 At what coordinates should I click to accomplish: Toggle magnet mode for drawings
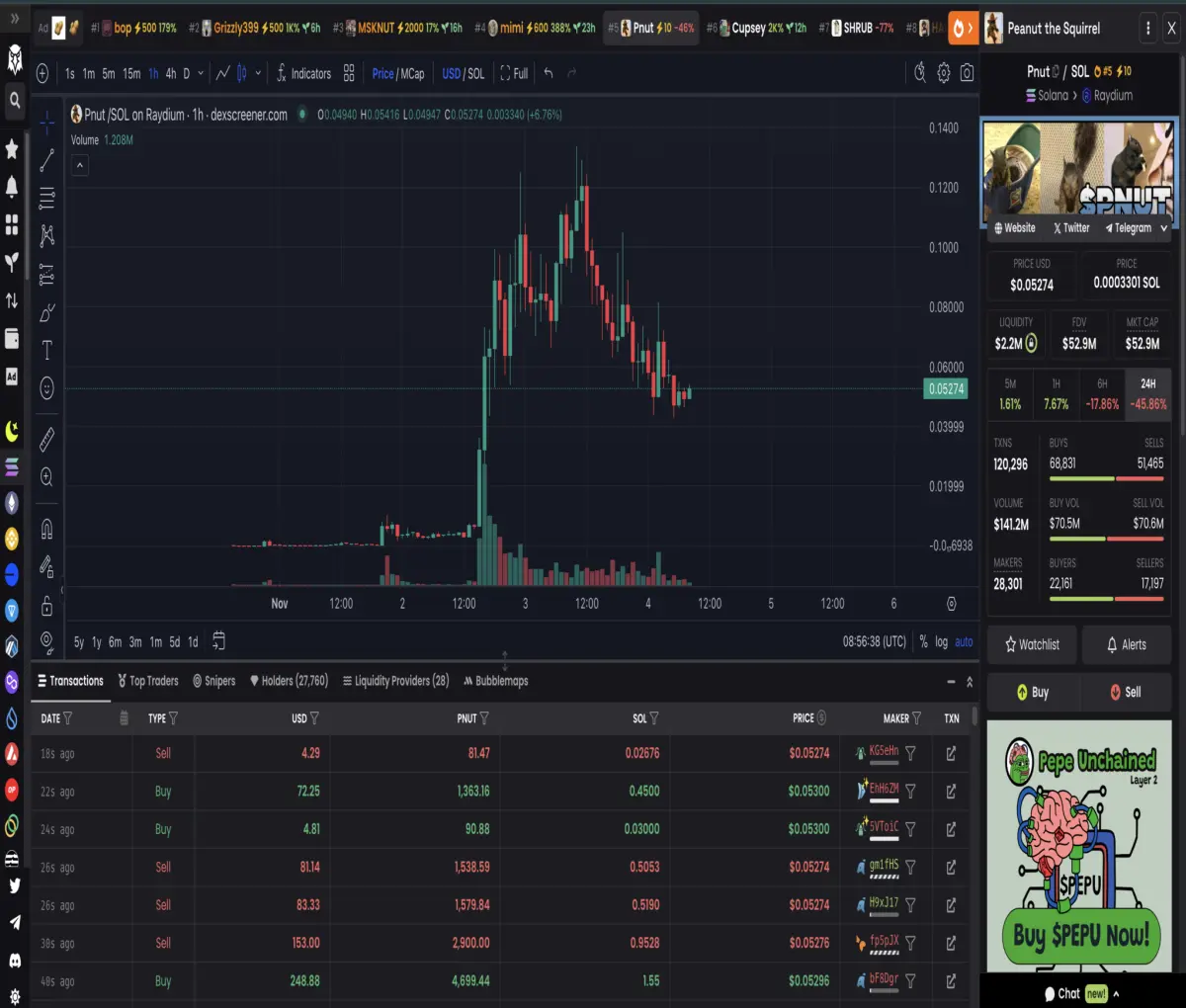(46, 529)
